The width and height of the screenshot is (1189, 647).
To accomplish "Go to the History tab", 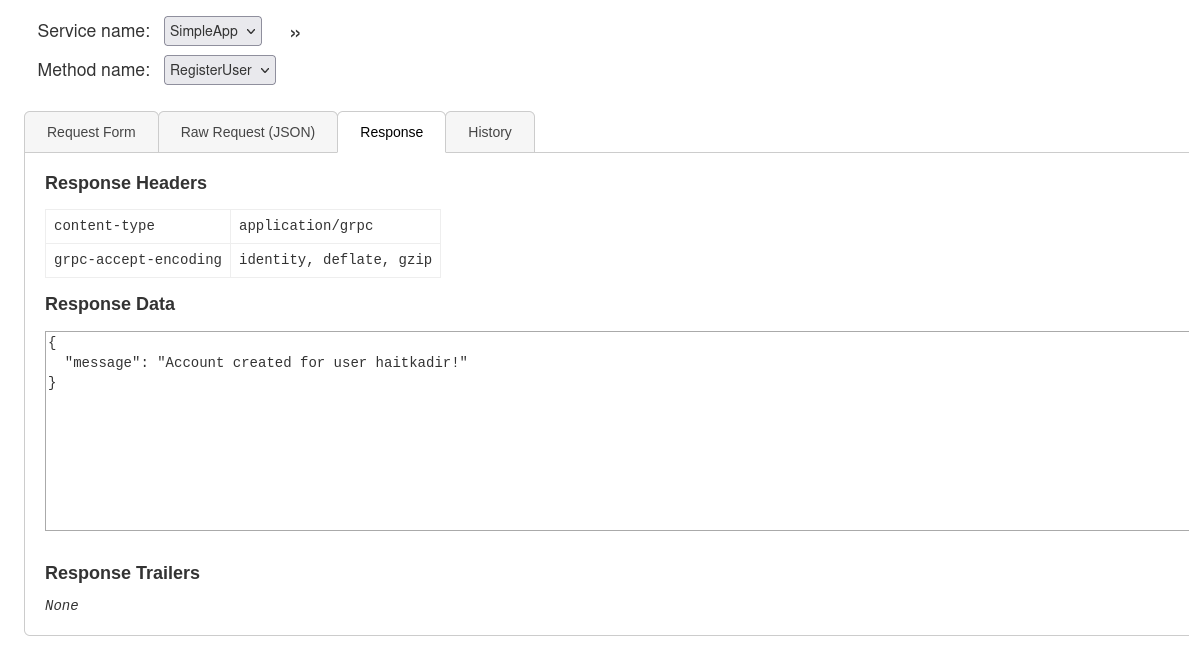I will click(x=490, y=132).
